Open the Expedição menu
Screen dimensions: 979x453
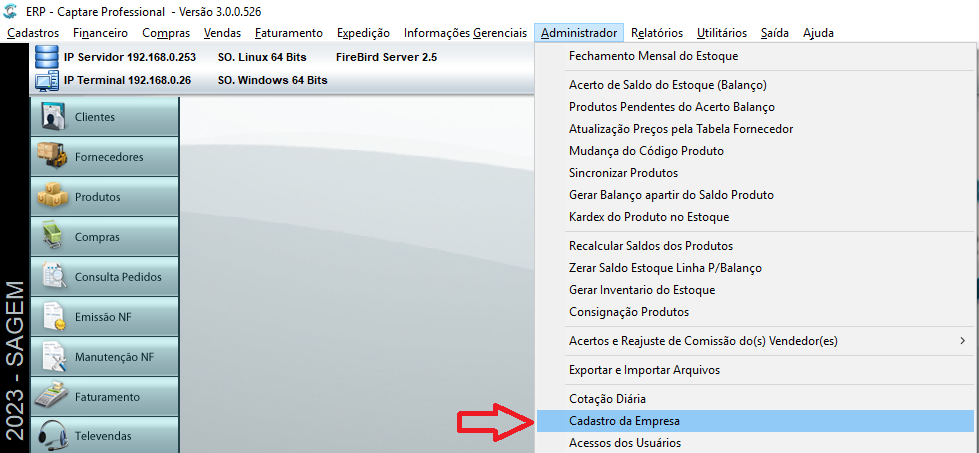[x=363, y=33]
